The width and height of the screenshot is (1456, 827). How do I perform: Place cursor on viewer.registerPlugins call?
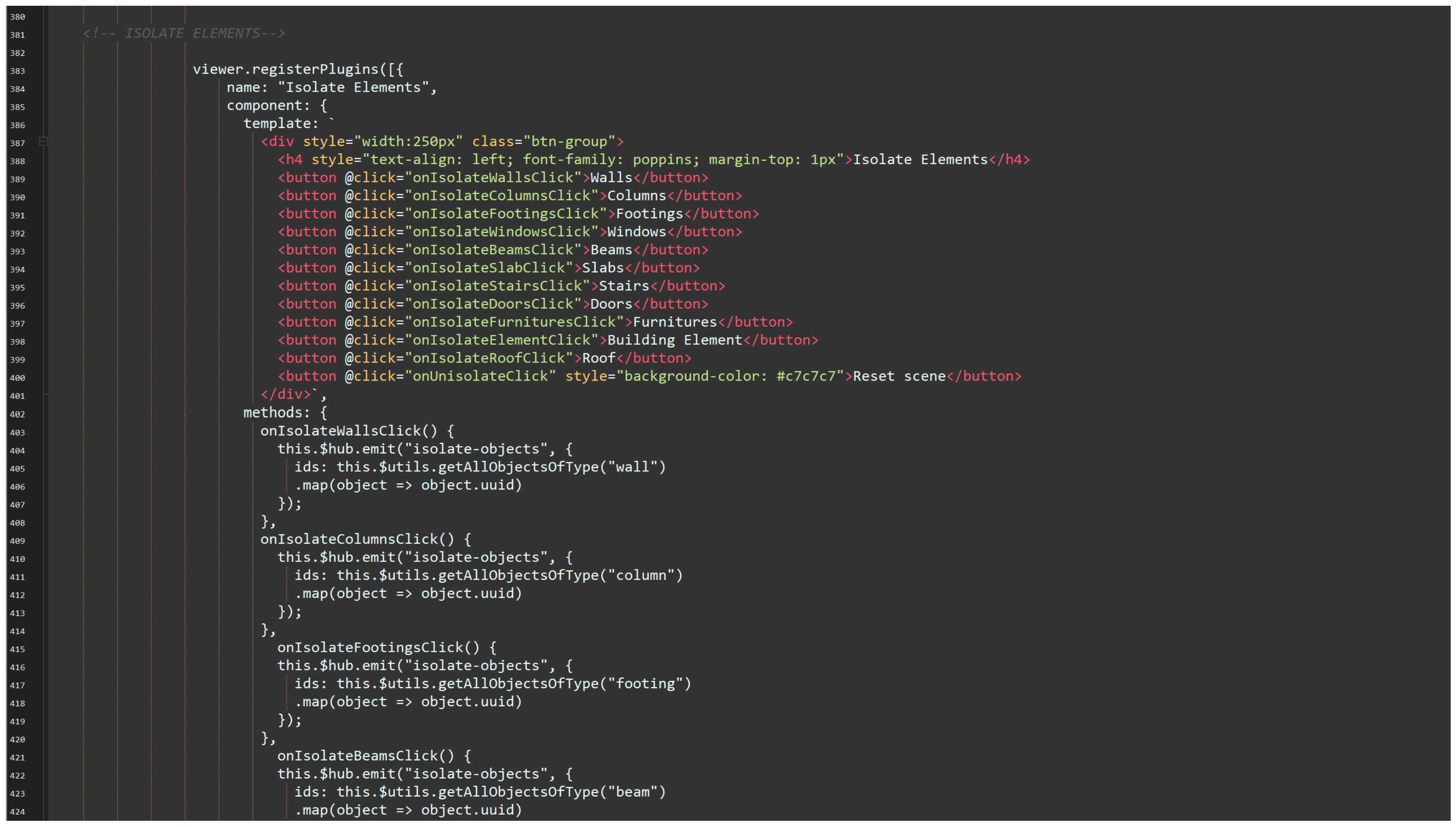[x=286, y=69]
